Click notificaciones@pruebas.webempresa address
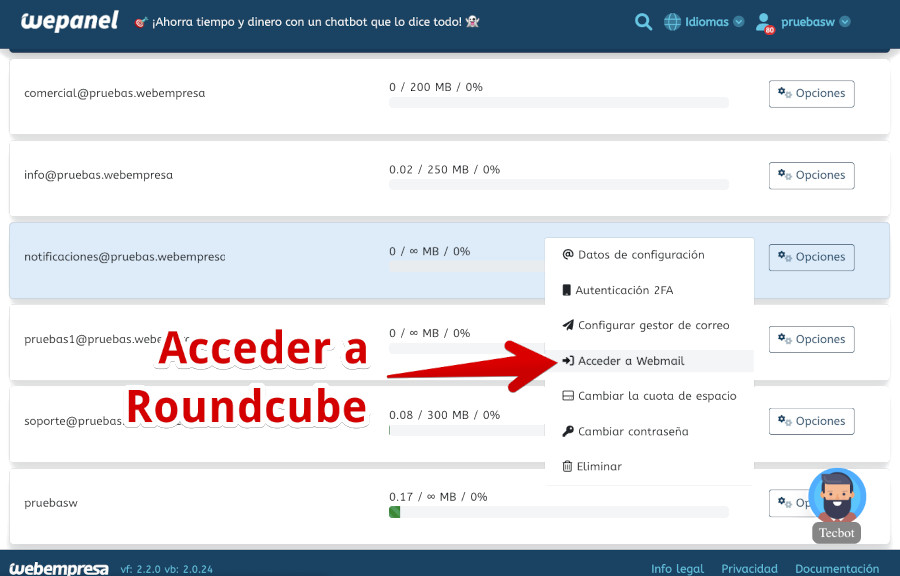 coord(125,257)
